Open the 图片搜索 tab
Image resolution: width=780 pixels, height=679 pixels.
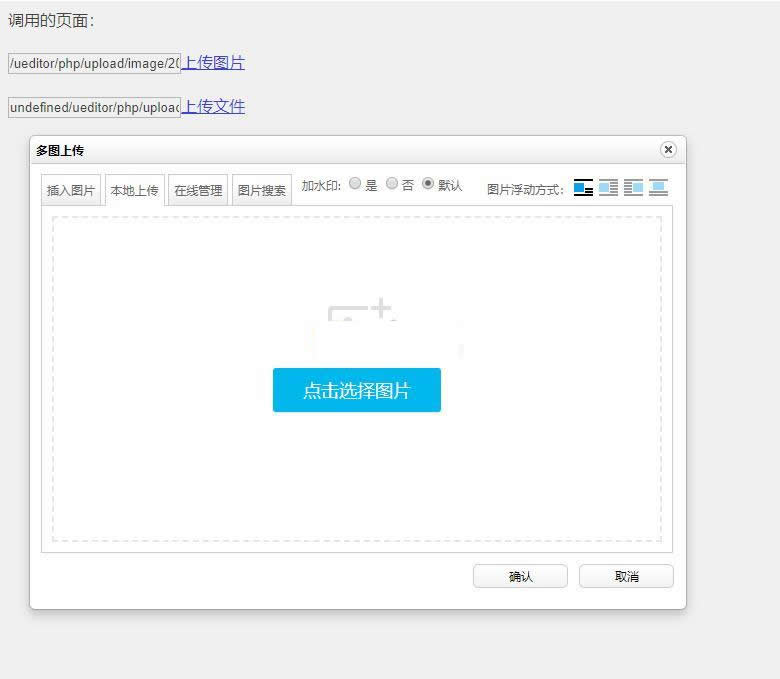(262, 190)
